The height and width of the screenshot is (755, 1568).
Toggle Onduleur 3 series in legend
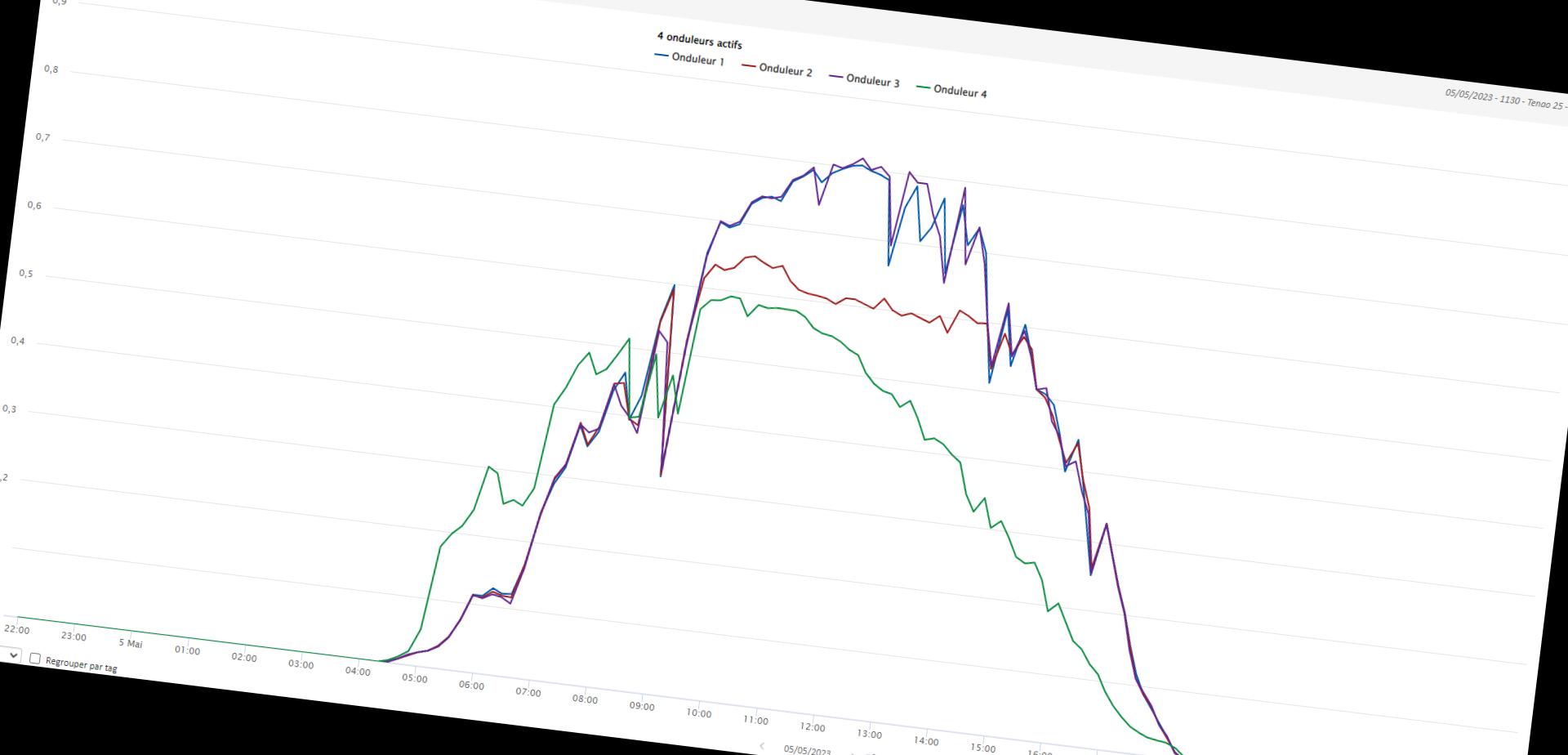(x=865, y=79)
